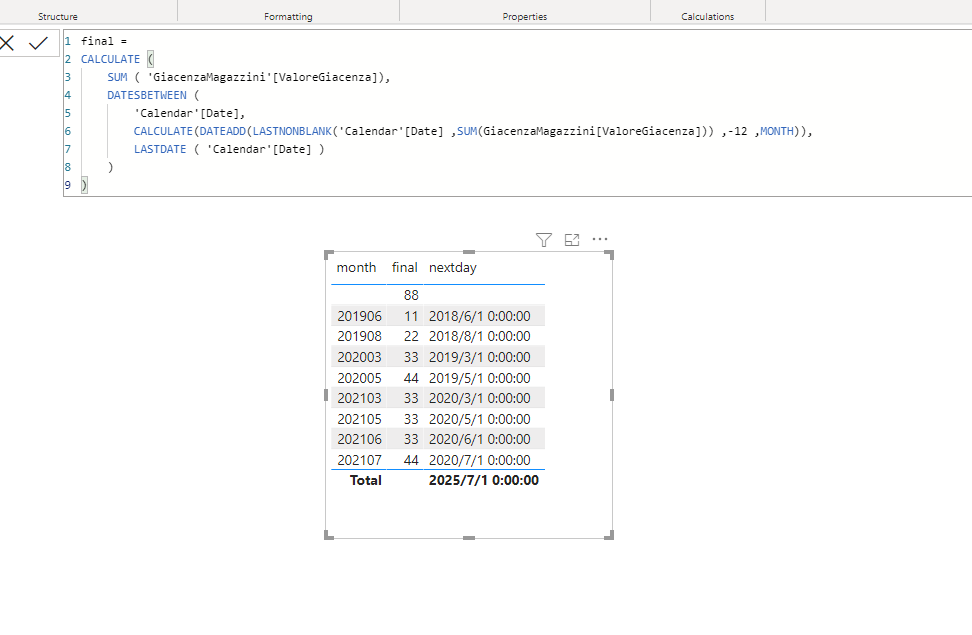Screen dimensions: 972x635
Task: Click the LASTDATE function in the formula
Action: 160,149
